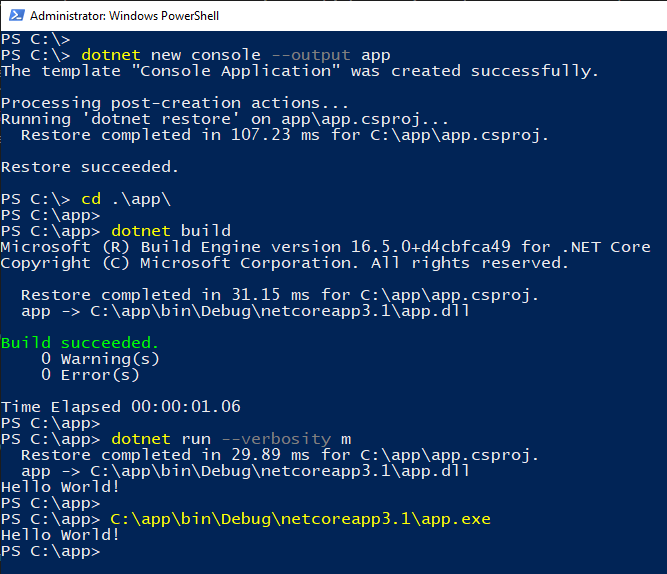Click the 'dotnet new console --output app' command

pyautogui.click(x=236, y=55)
